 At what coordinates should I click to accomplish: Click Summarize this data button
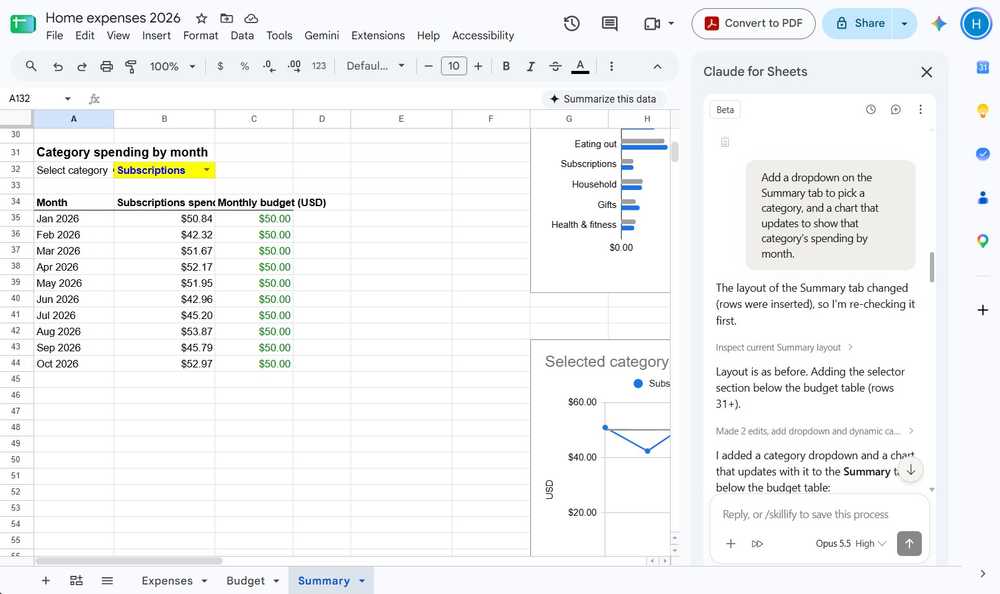[603, 99]
